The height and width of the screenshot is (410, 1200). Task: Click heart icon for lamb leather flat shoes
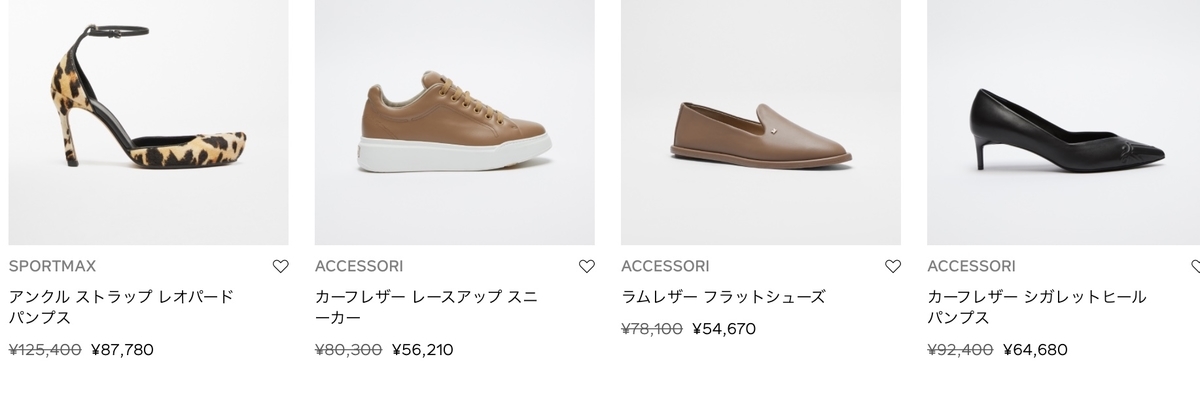click(893, 266)
